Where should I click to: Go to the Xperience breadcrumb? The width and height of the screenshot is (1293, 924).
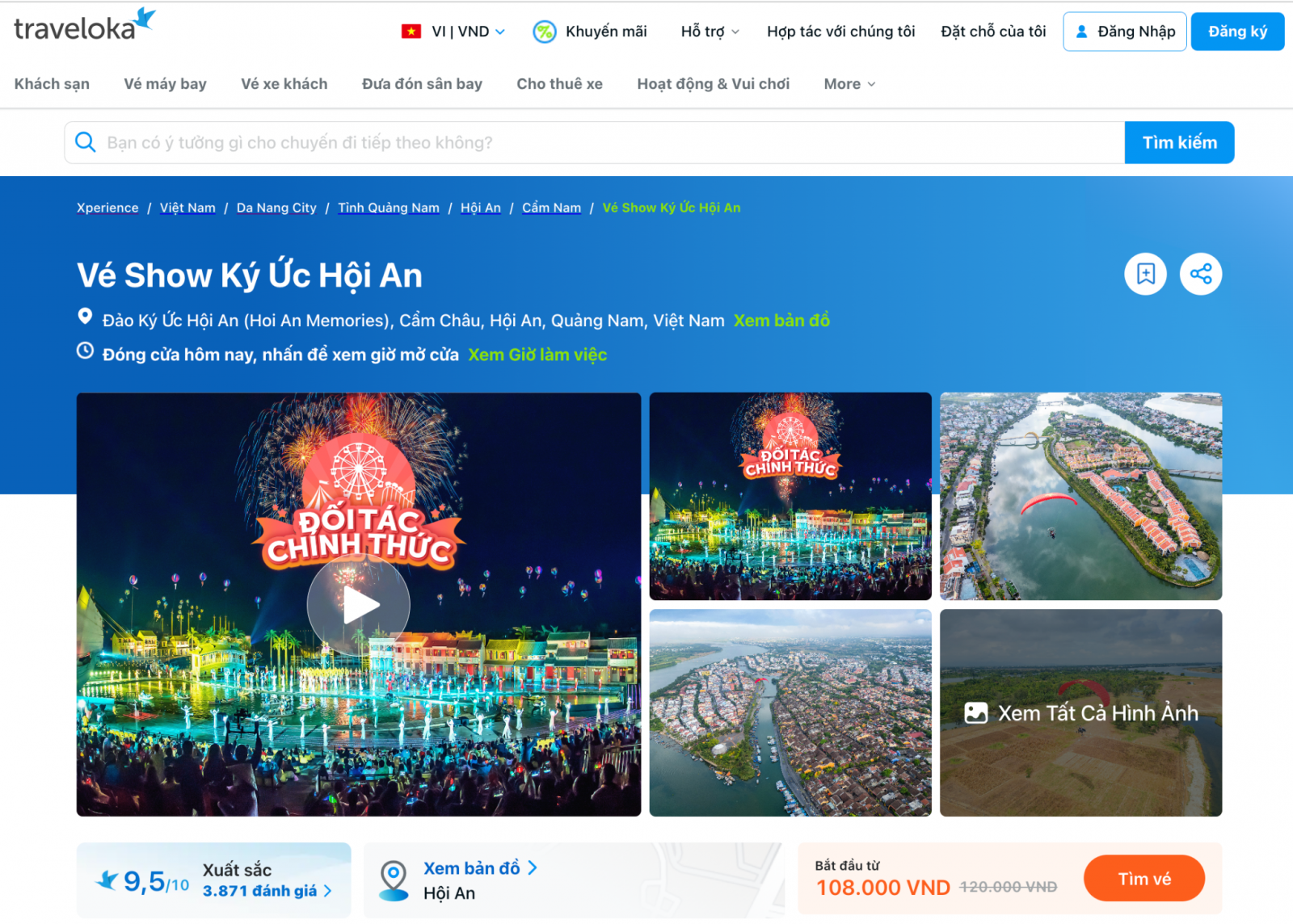(107, 208)
